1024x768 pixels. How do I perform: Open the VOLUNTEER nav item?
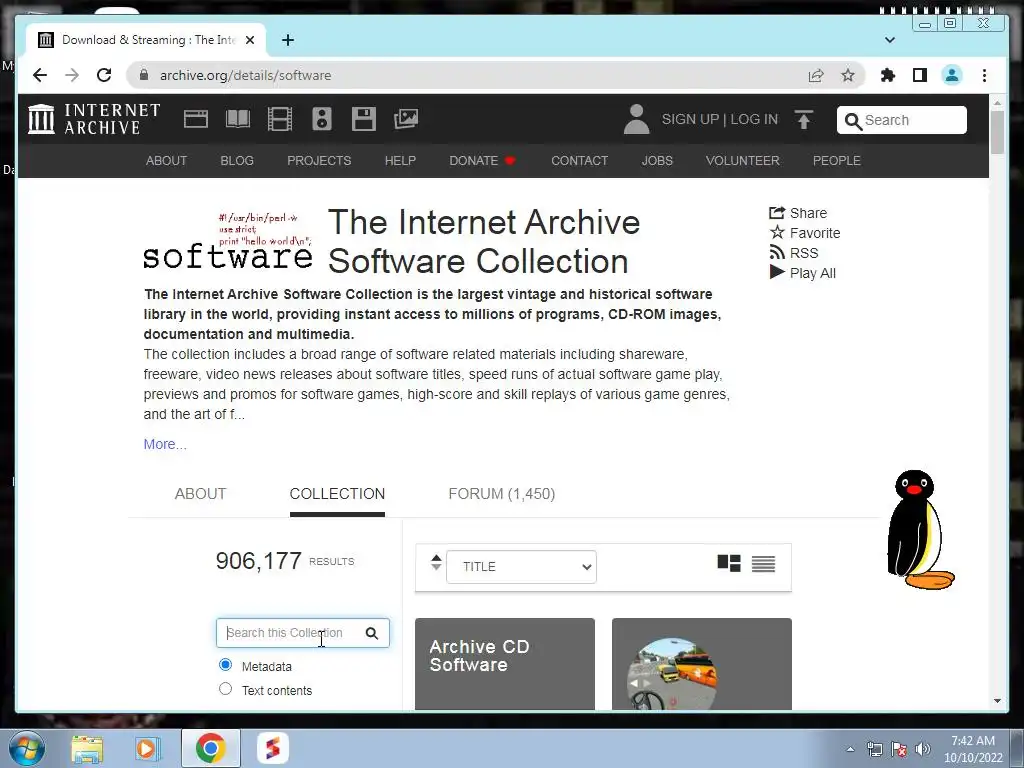tap(743, 161)
